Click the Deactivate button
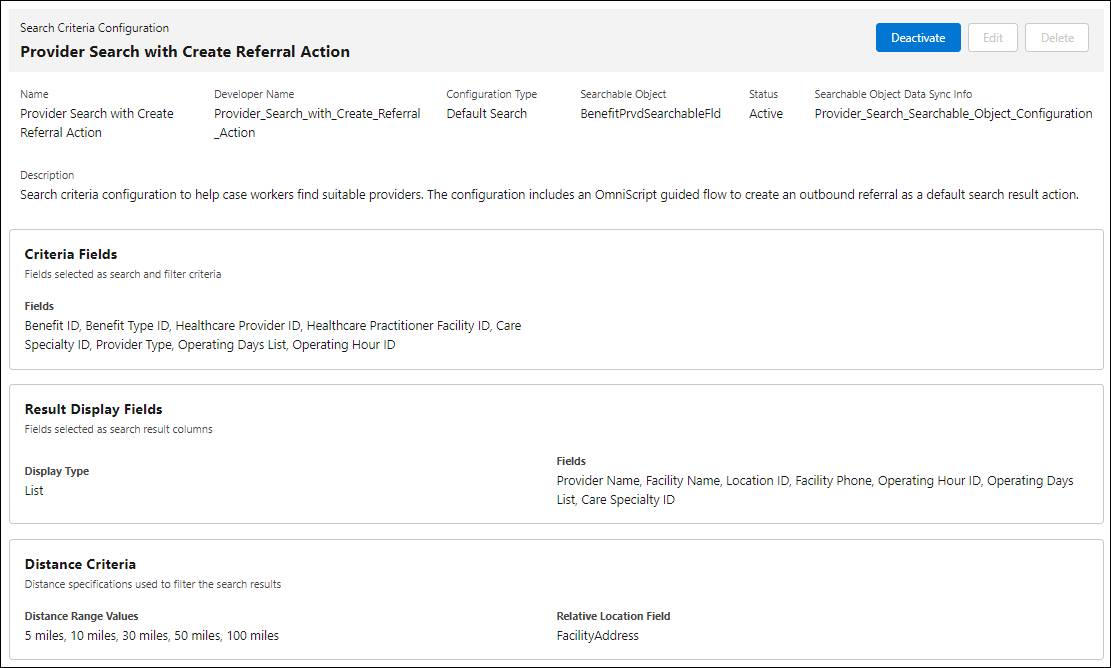Image resolution: width=1111 pixels, height=668 pixels. [x=917, y=38]
